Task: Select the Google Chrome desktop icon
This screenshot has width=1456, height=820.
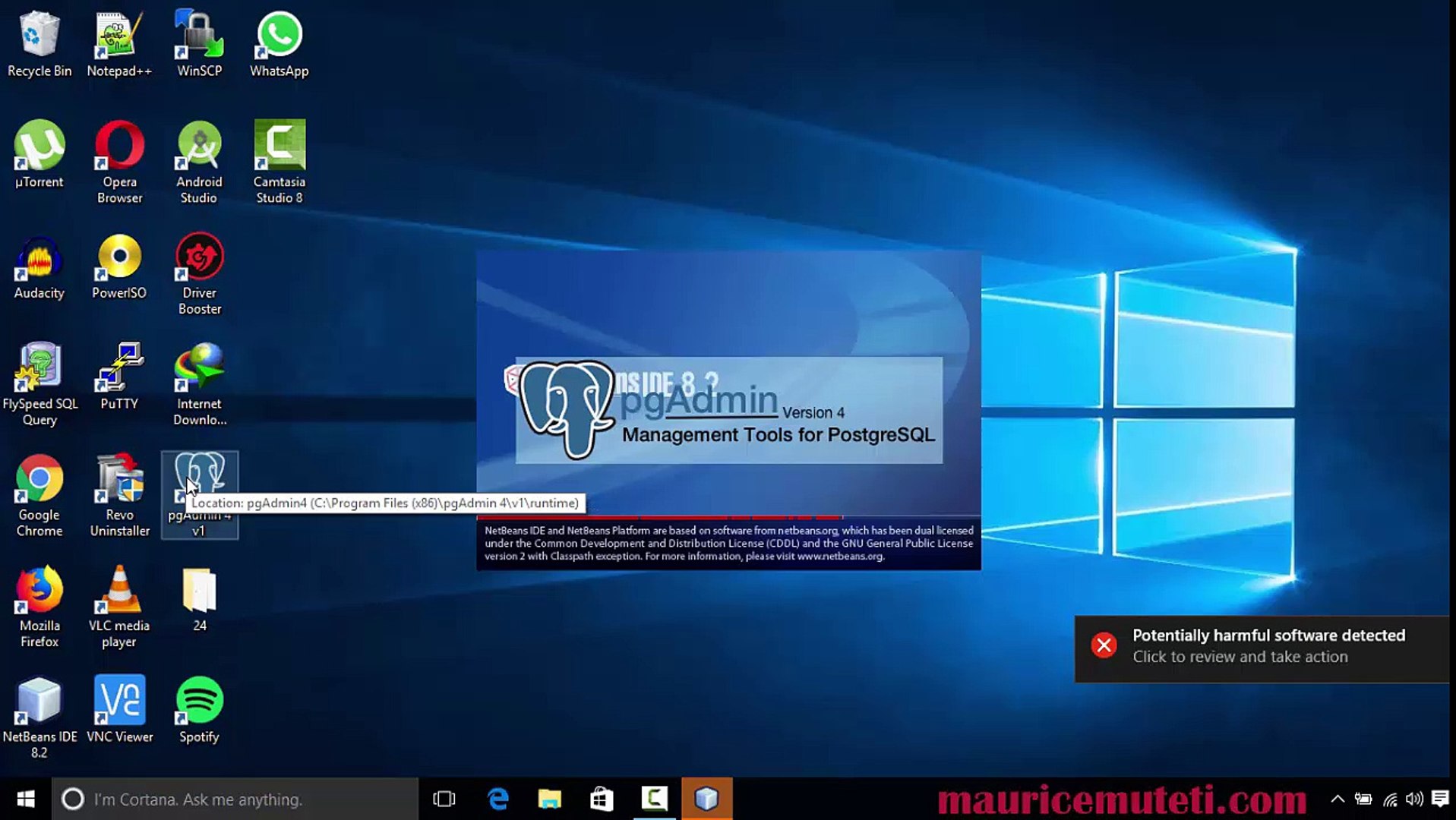Action: tap(39, 496)
